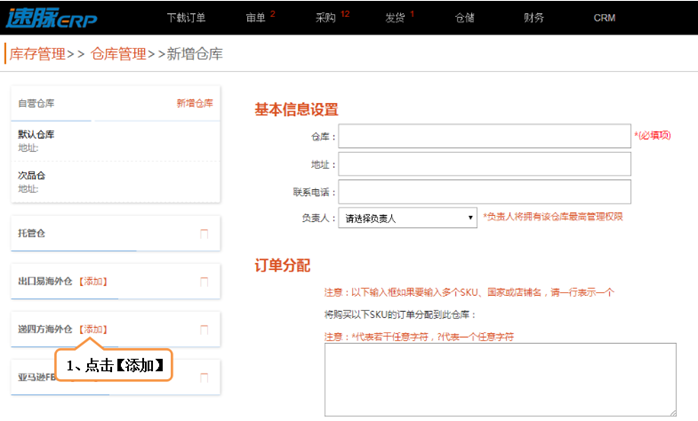Open the CRM menu
698x421 pixels.
pyautogui.click(x=604, y=18)
